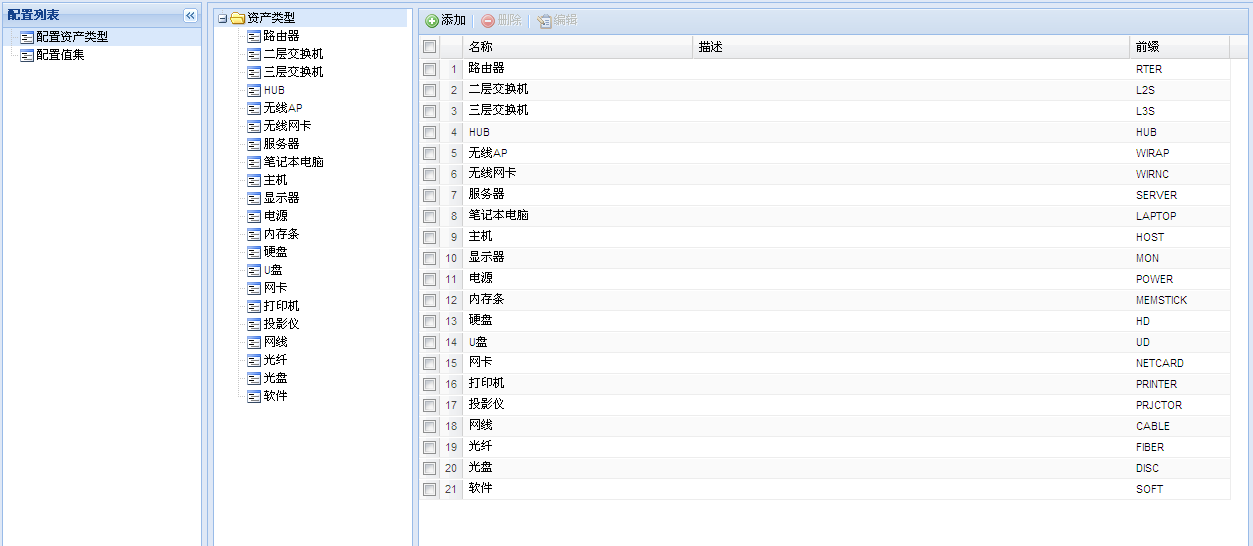Collapse the 配置列表 sidebar panel

tap(190, 15)
